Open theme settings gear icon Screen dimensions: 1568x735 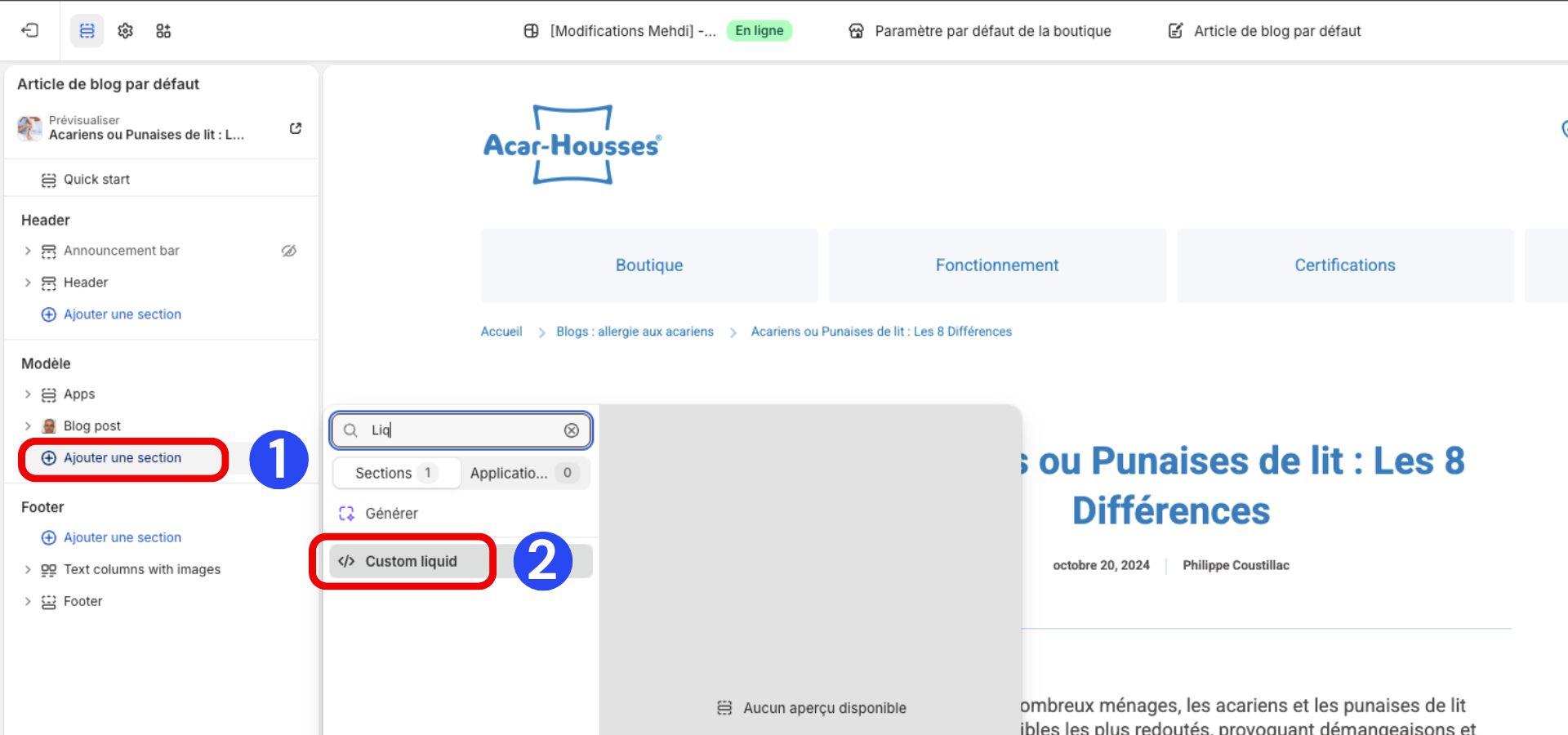point(125,30)
